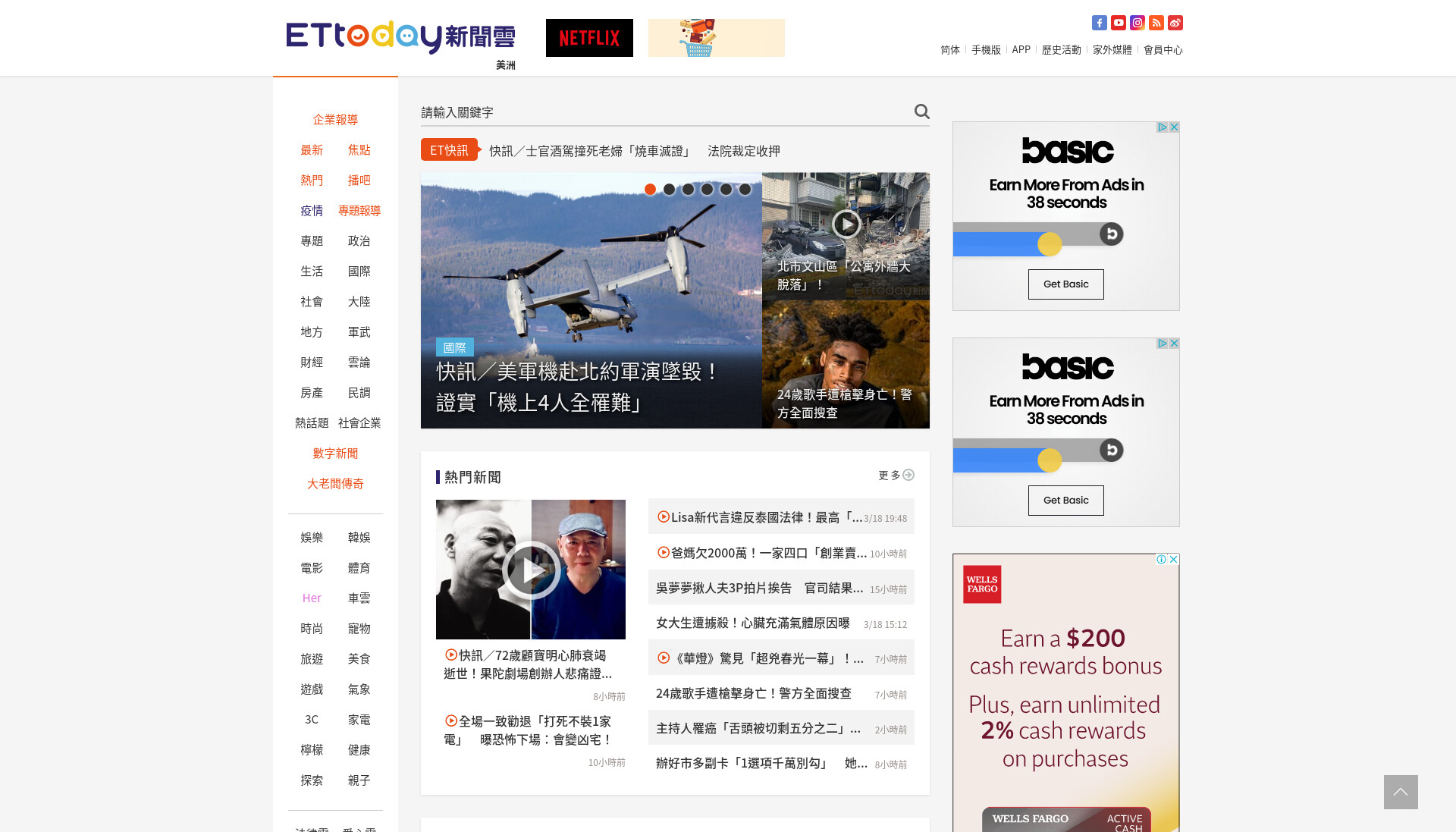Click info icon on Wells Fargo ad

click(x=1161, y=559)
